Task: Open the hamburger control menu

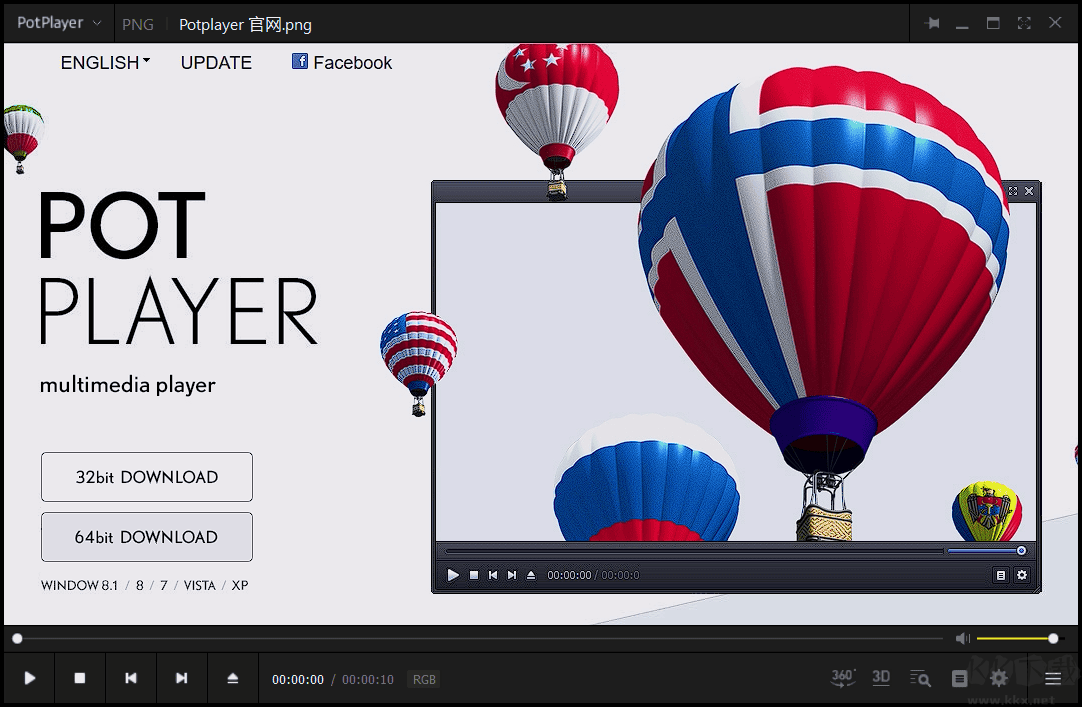Action: point(1053,678)
